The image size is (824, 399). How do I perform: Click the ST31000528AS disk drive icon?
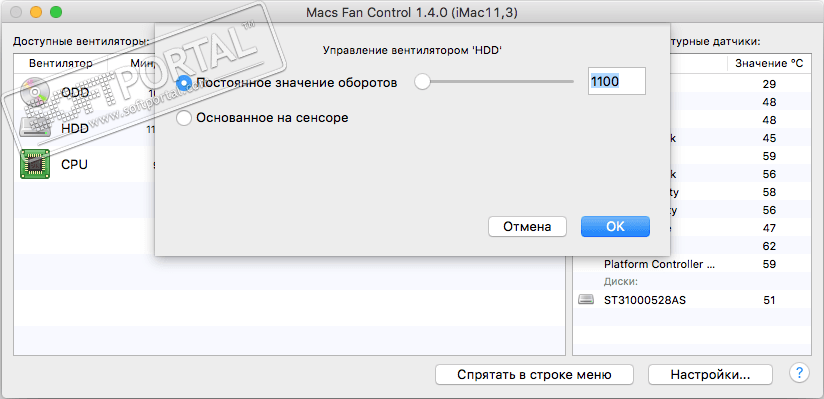tap(585, 300)
